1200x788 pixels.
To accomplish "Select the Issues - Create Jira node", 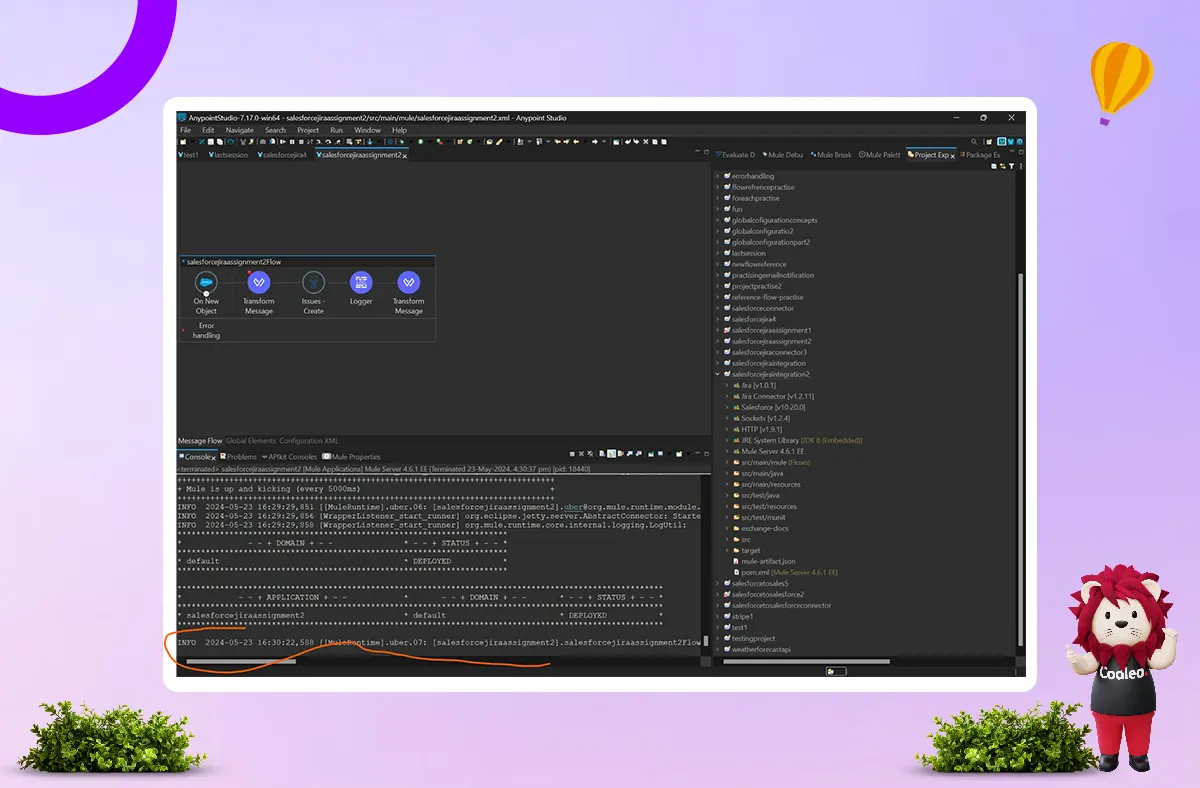I will tap(313, 283).
